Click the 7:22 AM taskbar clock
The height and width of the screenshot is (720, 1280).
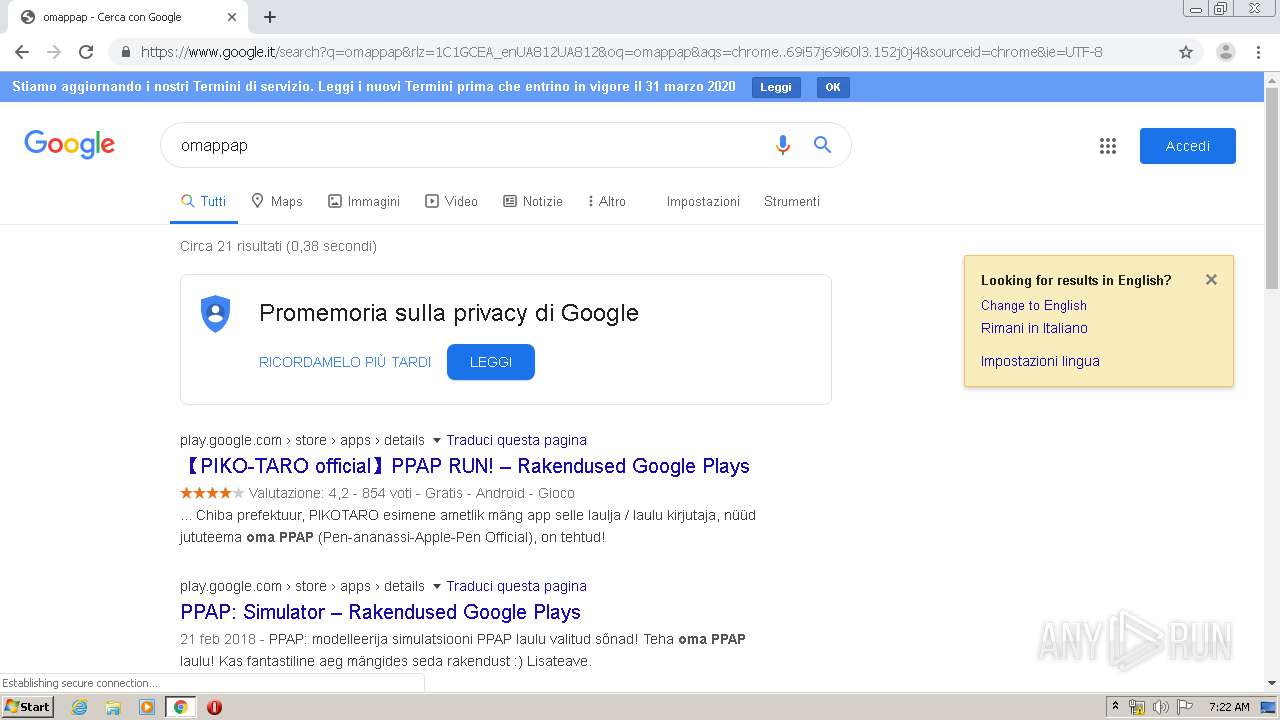tap(1229, 707)
